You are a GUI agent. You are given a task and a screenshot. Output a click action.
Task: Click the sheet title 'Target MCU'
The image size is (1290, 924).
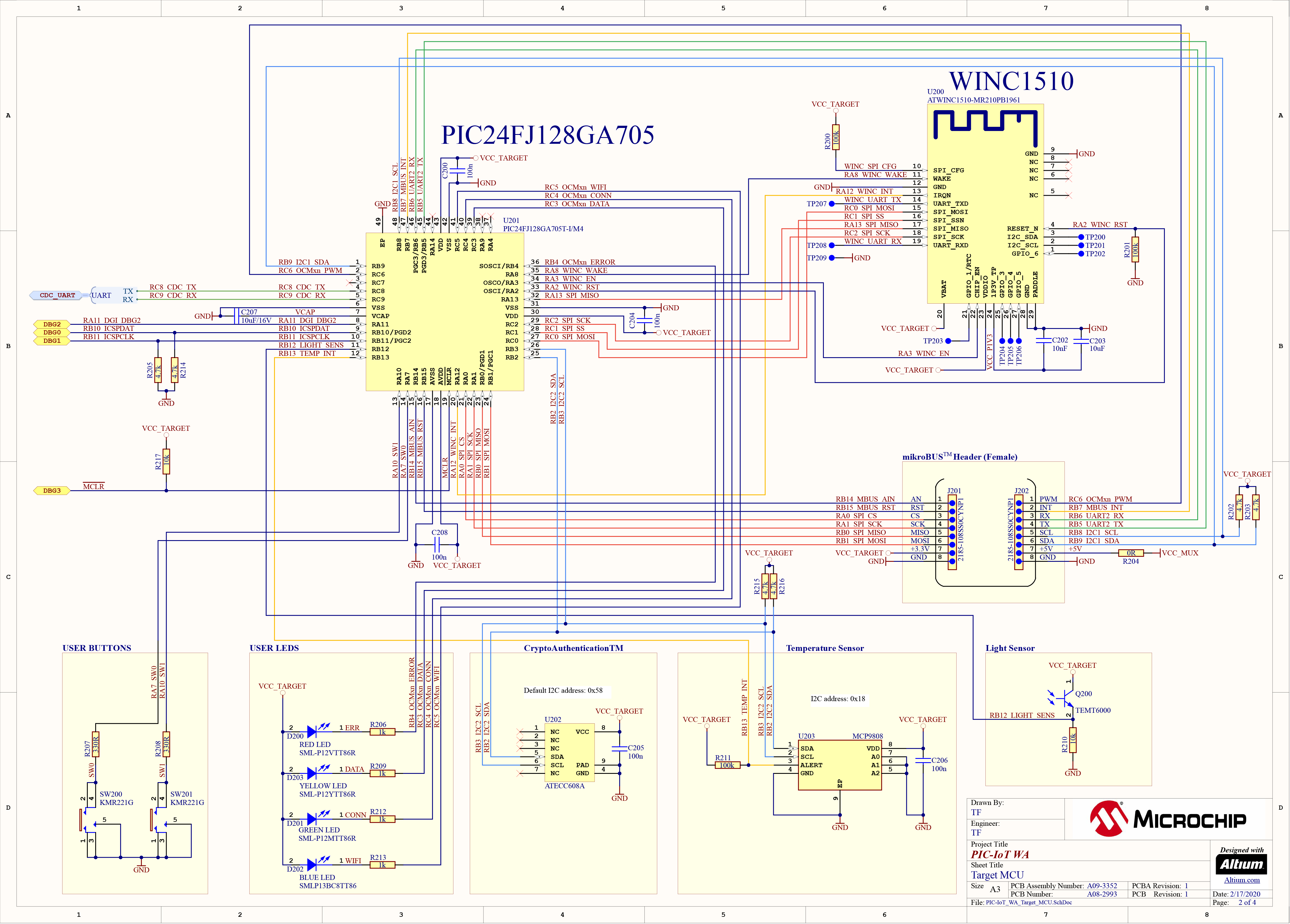[997, 875]
